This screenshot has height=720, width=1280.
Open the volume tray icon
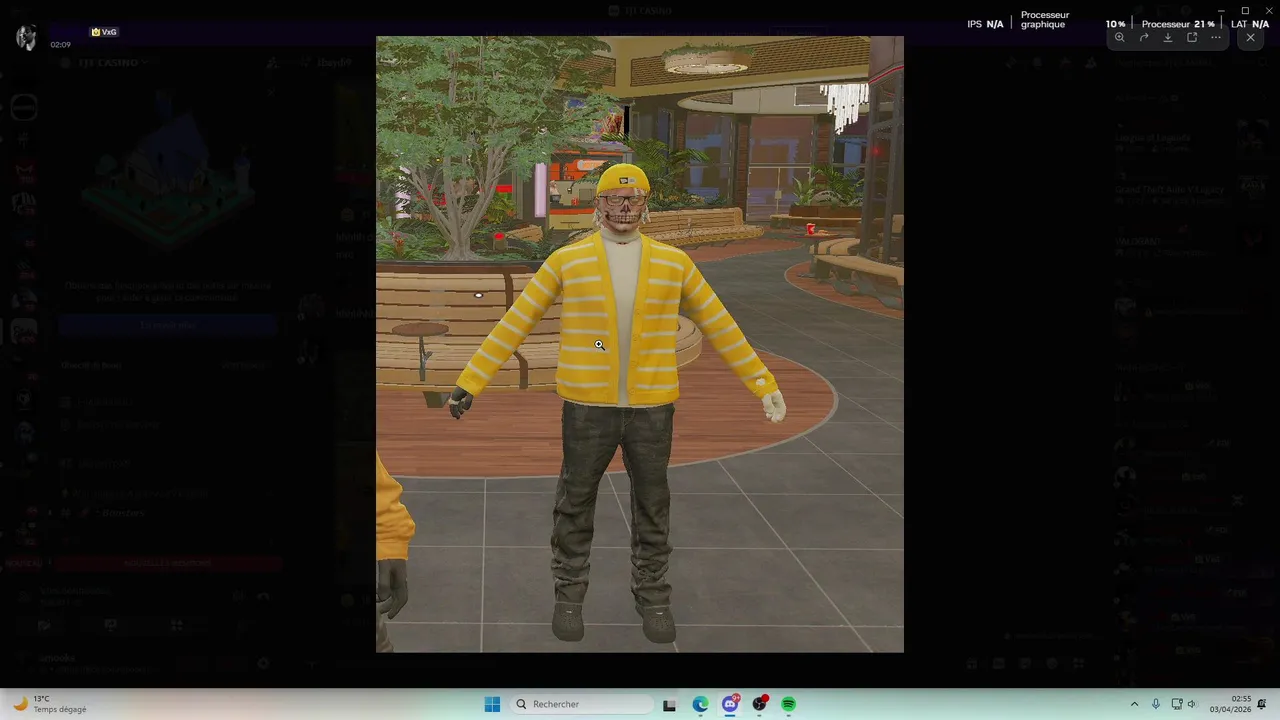point(1192,704)
